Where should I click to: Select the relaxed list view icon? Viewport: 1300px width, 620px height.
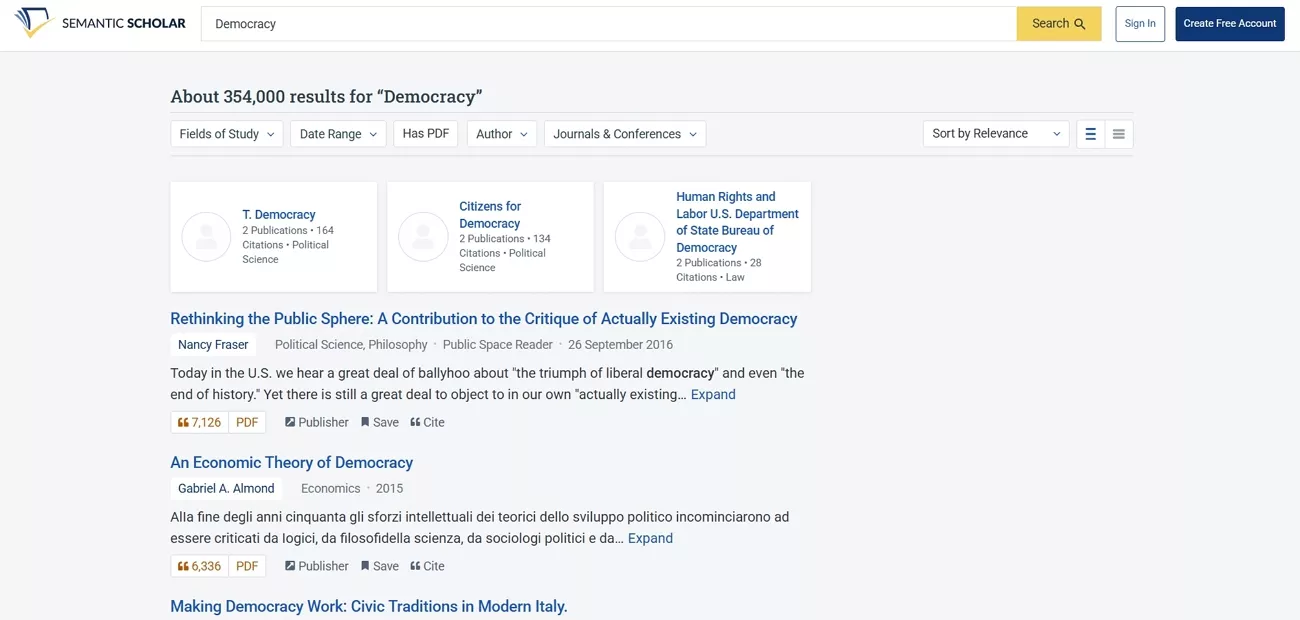pos(1090,132)
